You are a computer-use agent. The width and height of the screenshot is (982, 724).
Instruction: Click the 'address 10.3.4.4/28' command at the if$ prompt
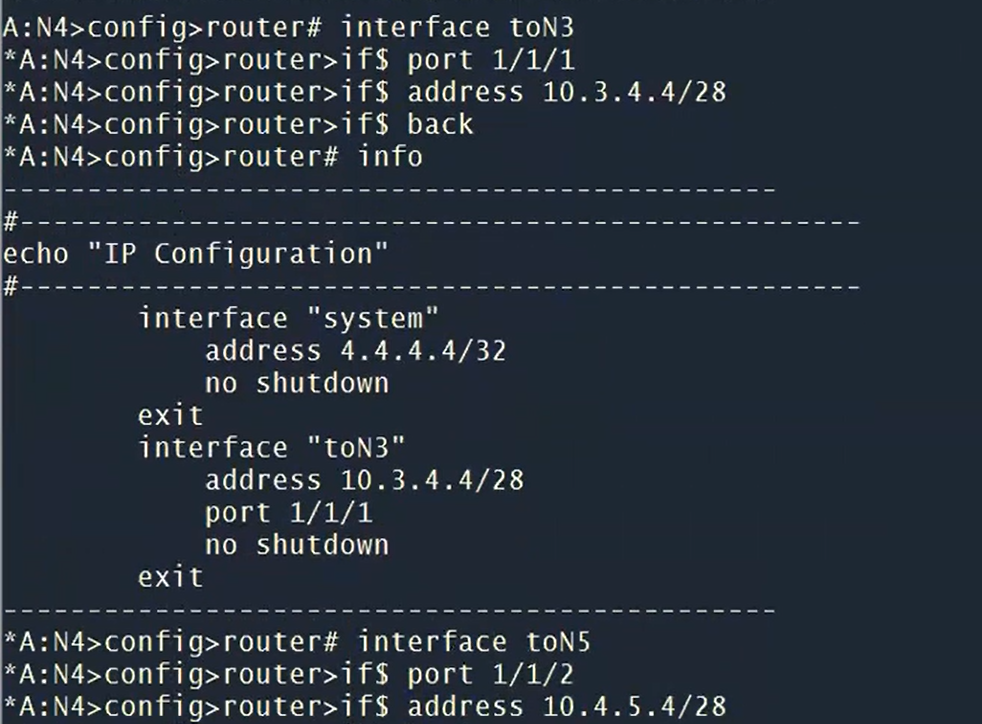[566, 92]
